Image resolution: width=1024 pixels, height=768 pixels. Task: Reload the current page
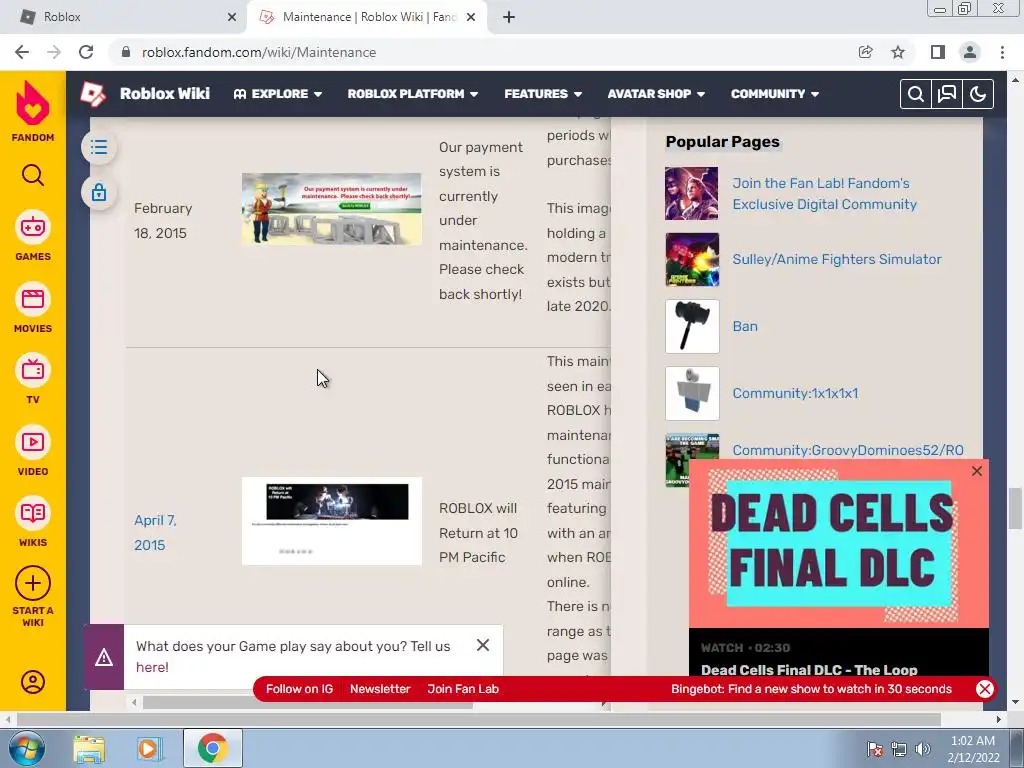(x=86, y=52)
